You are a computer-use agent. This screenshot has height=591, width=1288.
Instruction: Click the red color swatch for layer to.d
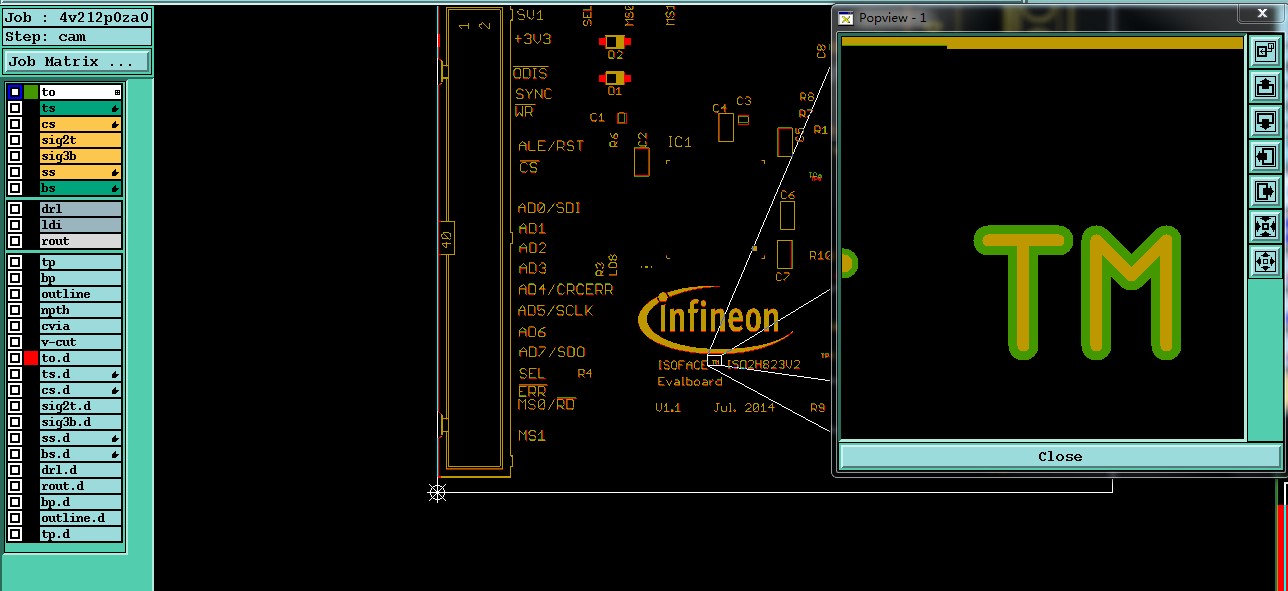pyautogui.click(x=31, y=358)
